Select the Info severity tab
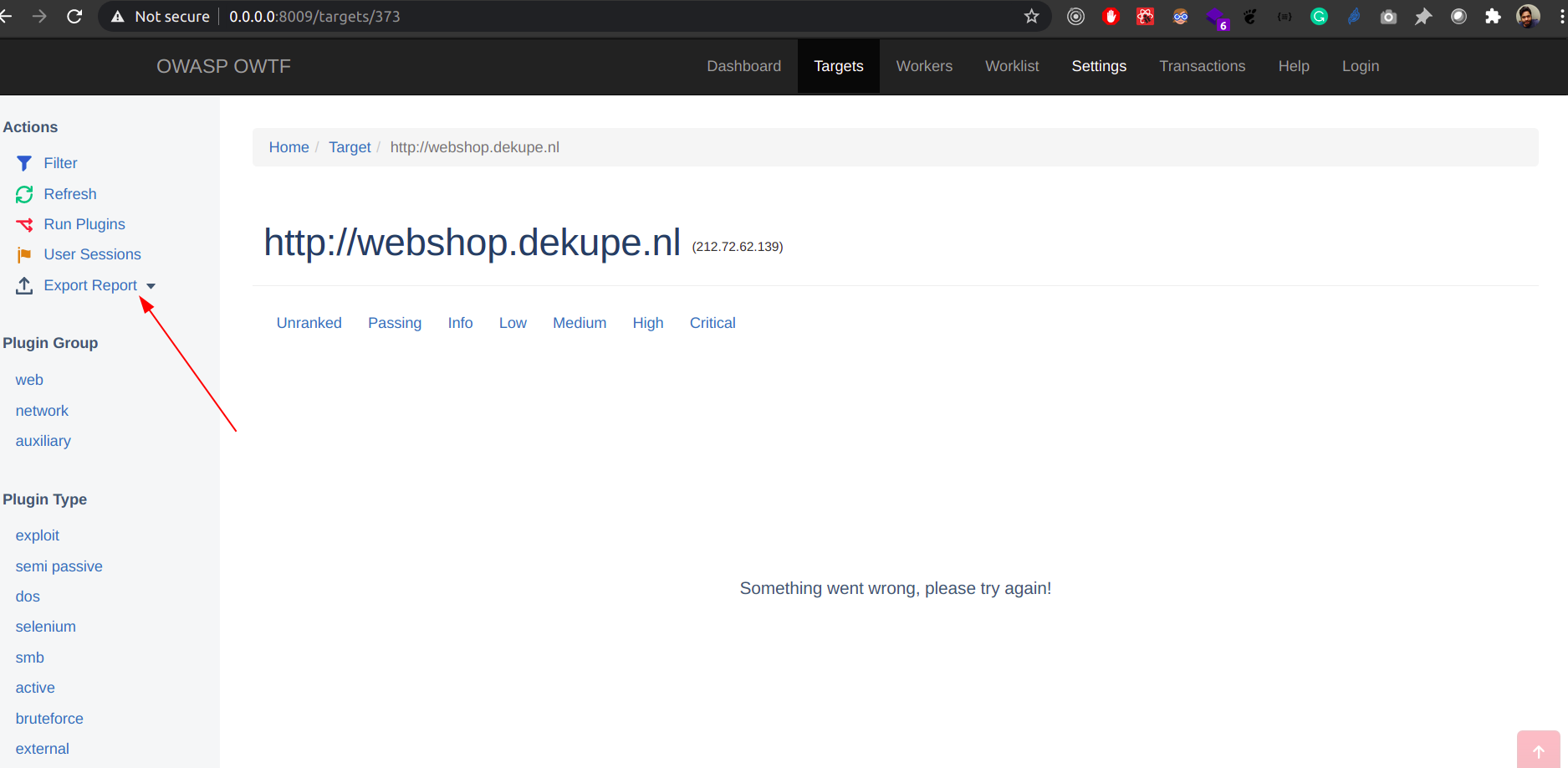This screenshot has height=768, width=1568. click(460, 323)
